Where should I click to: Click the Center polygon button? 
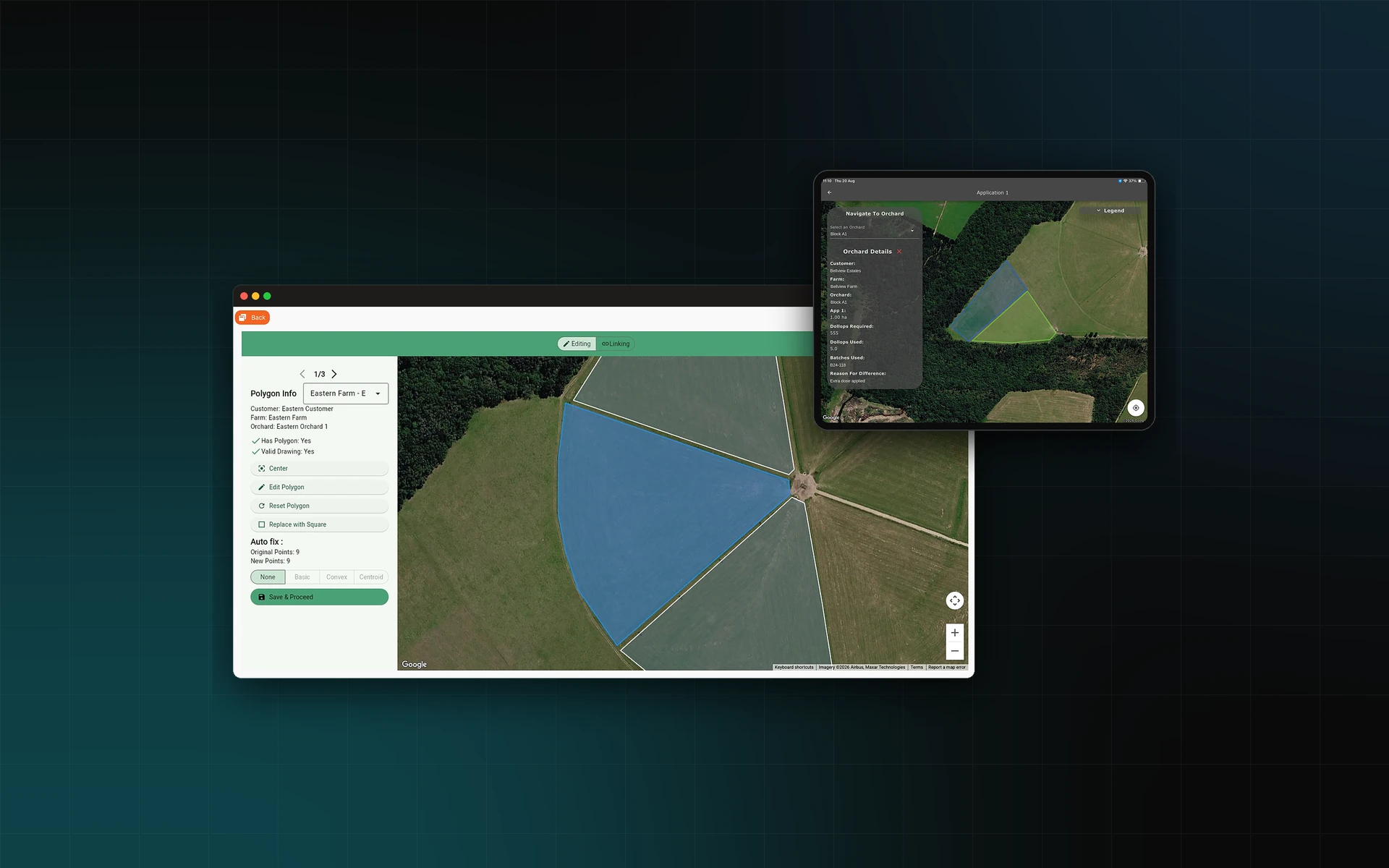319,469
